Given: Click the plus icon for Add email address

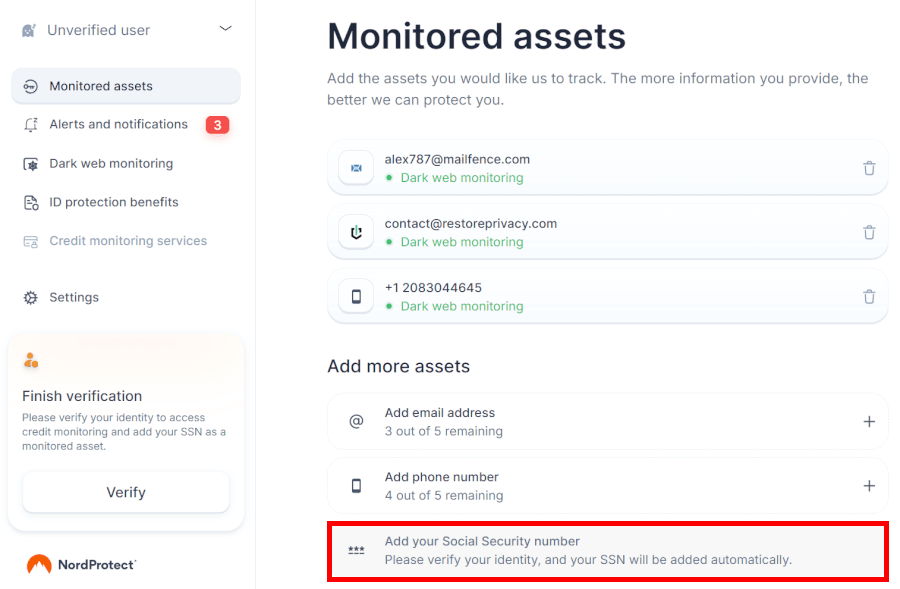Looking at the screenshot, I should click(869, 422).
